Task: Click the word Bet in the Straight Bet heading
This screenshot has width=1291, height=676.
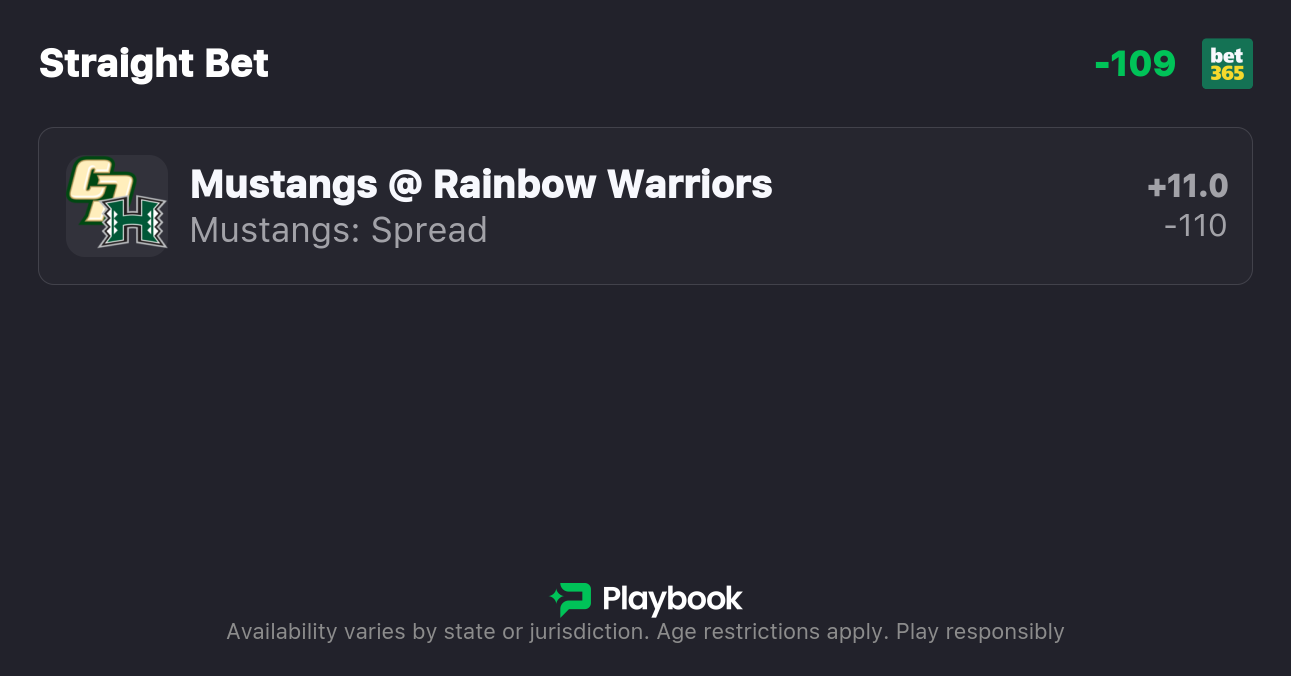Action: [x=237, y=64]
